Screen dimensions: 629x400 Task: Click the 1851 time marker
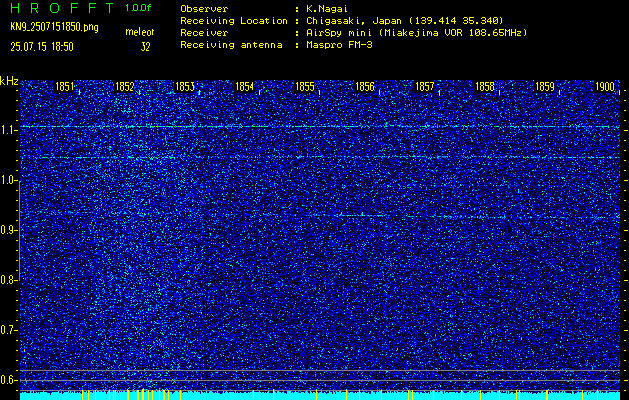click(64, 87)
